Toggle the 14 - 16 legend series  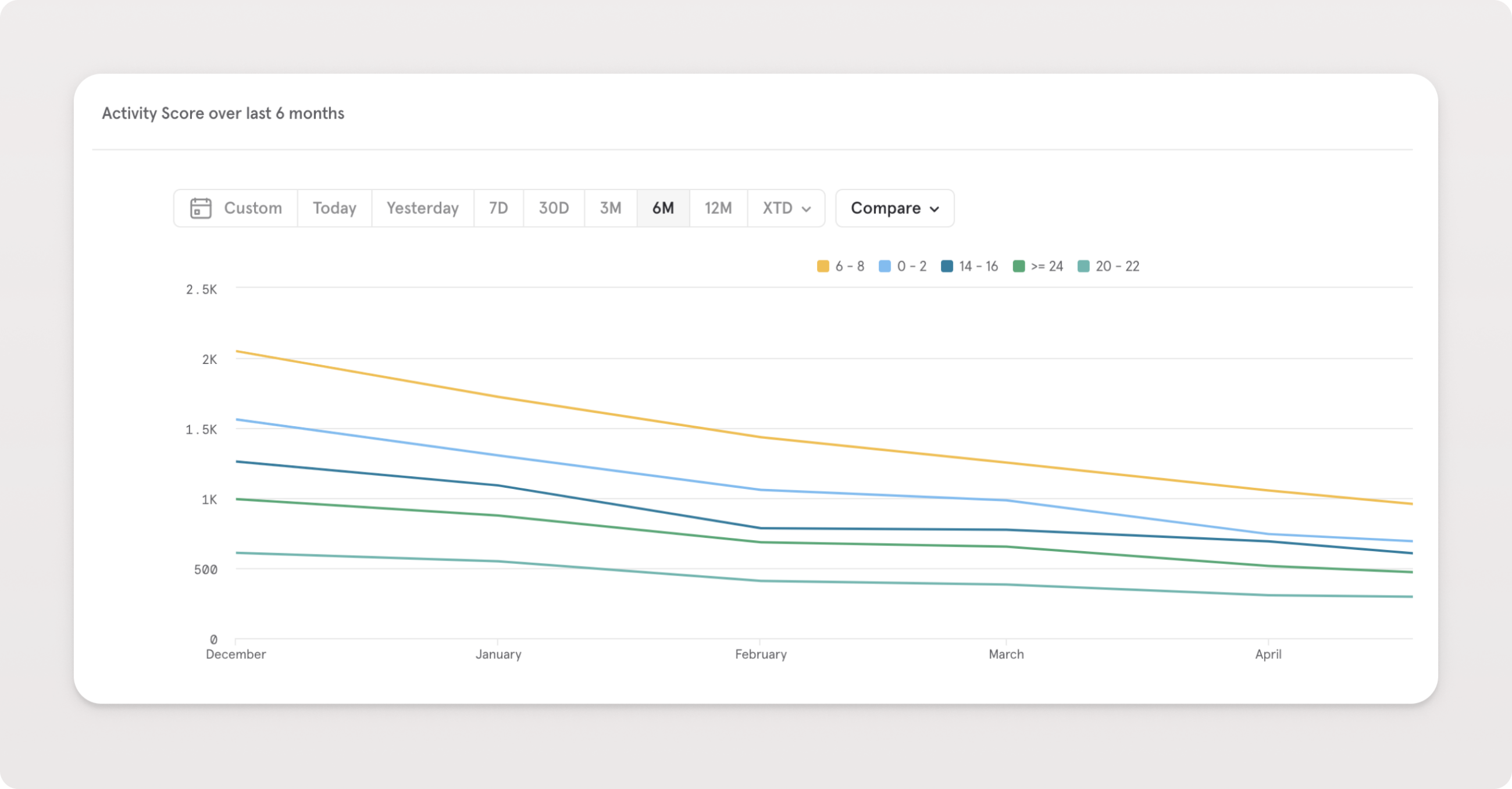click(x=969, y=266)
